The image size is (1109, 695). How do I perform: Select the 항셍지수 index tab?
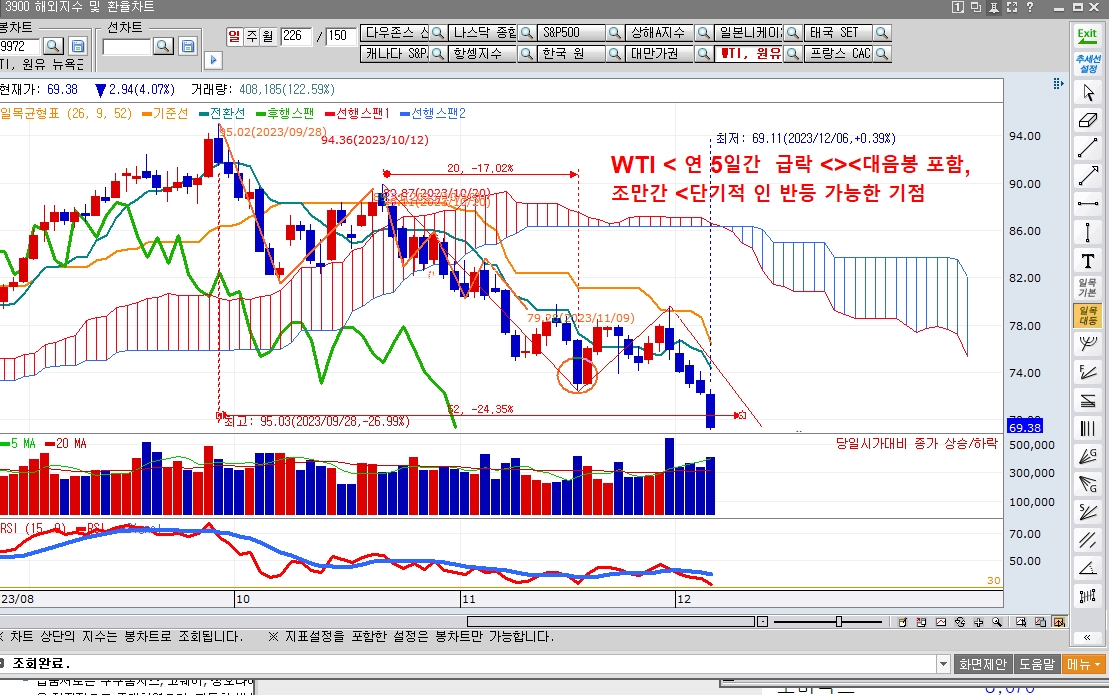coord(483,53)
